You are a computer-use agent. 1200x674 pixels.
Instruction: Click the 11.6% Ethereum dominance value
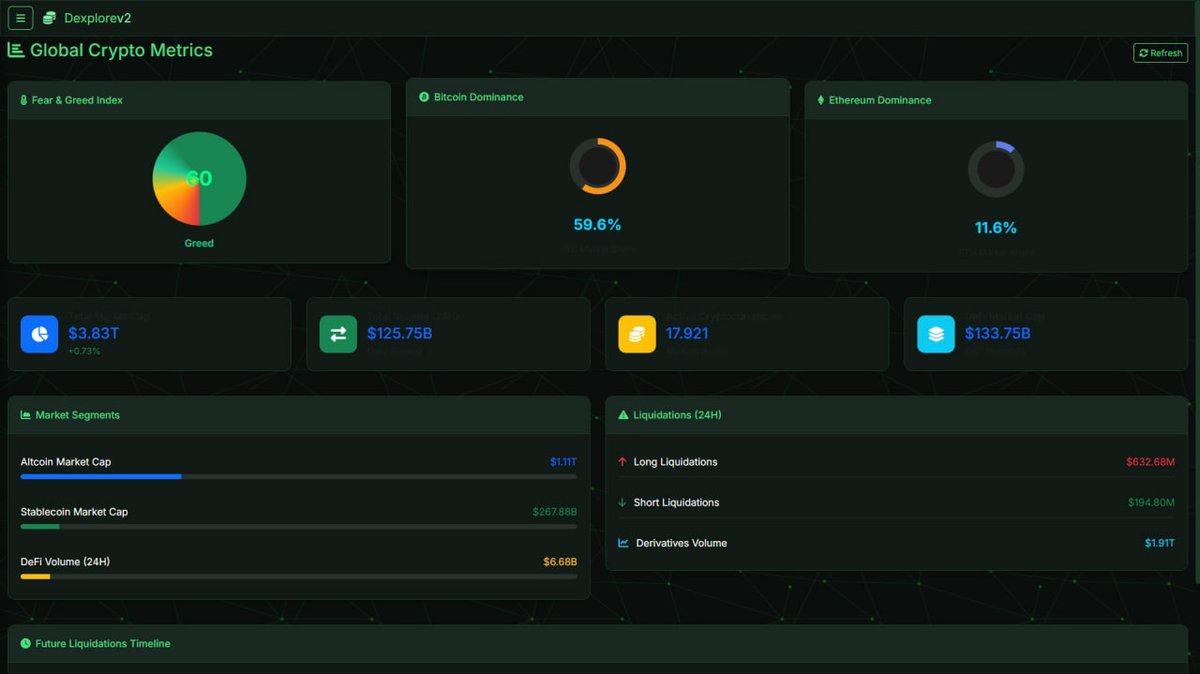click(996, 228)
